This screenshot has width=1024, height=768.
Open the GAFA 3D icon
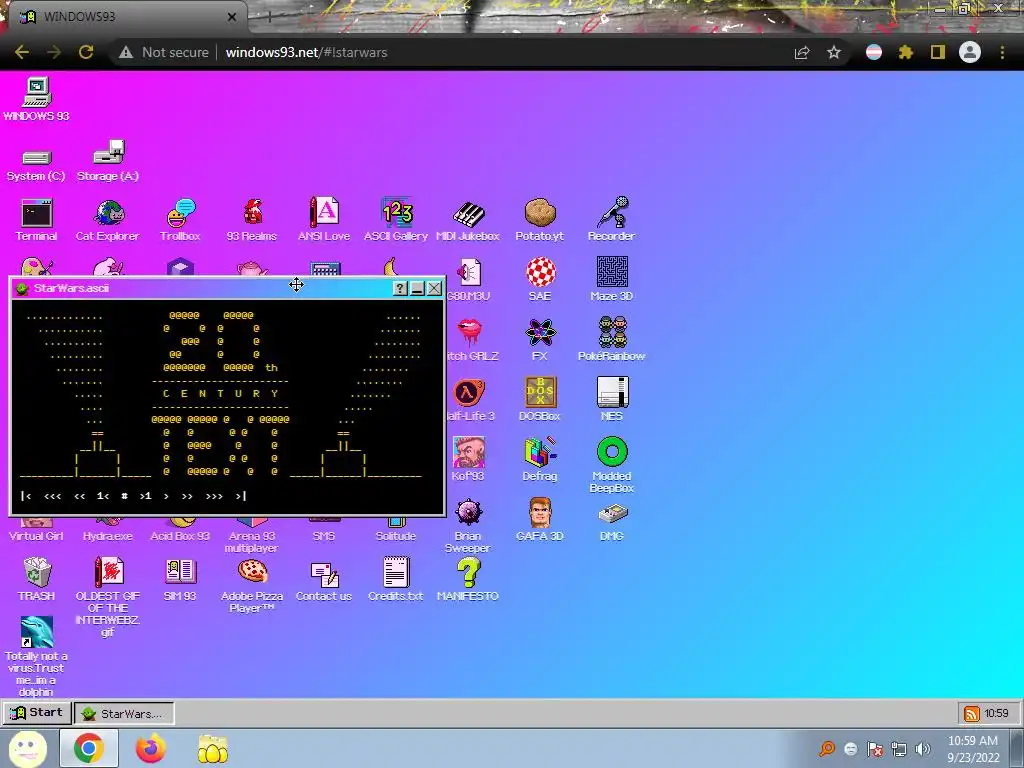(540, 512)
